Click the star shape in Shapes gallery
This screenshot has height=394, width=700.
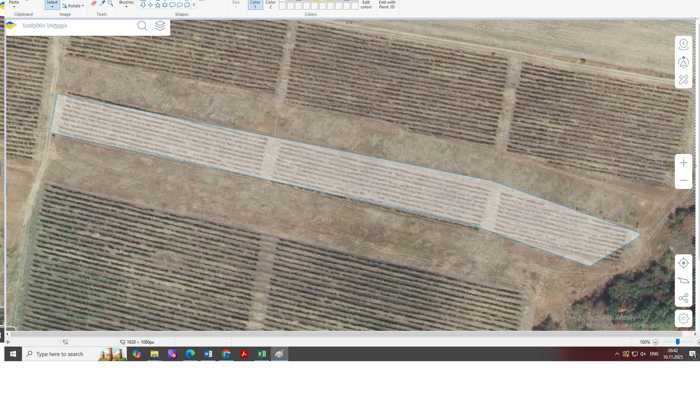pyautogui.click(x=158, y=4)
